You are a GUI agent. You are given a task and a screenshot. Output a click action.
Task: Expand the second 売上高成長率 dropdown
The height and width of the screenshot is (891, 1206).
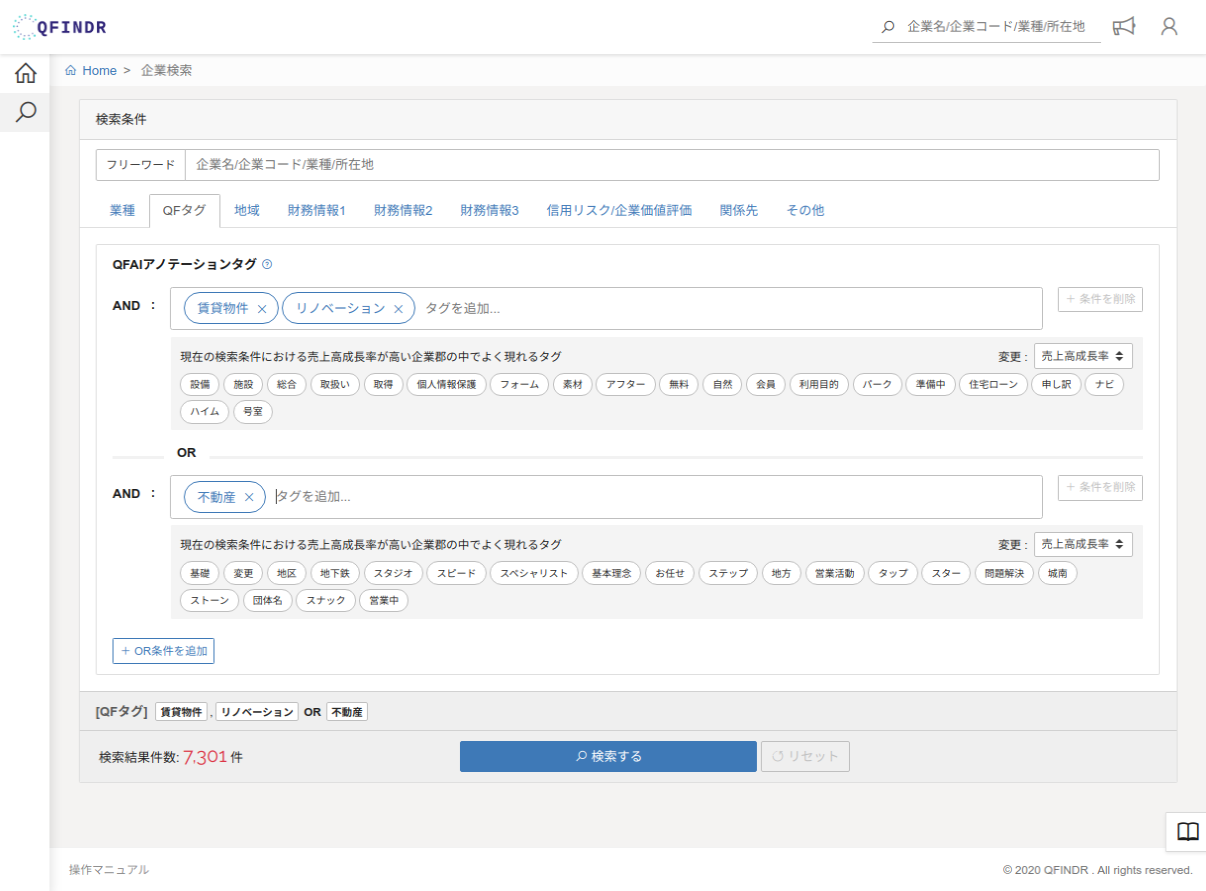click(1083, 545)
